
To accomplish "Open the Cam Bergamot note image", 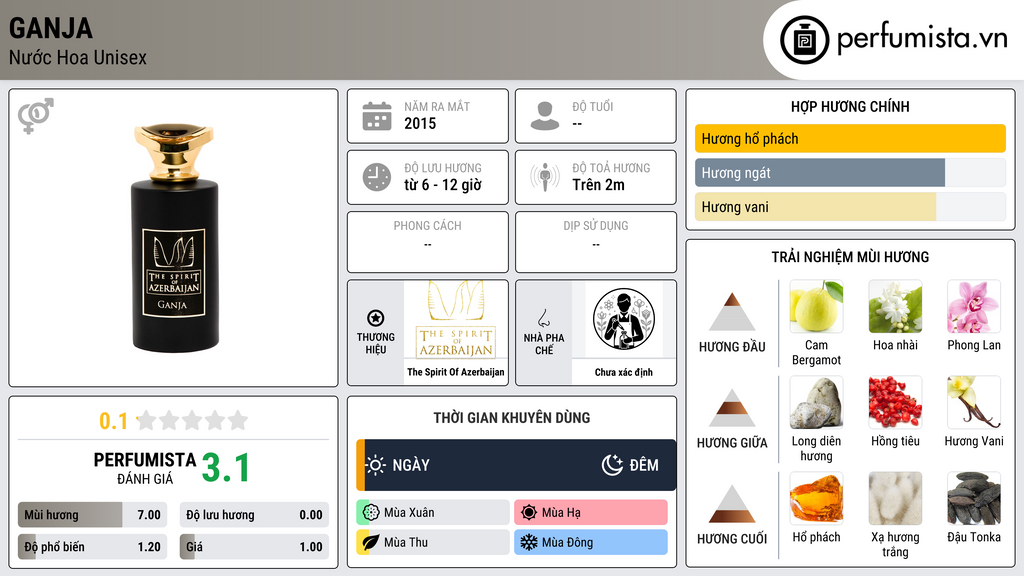I will [x=816, y=307].
